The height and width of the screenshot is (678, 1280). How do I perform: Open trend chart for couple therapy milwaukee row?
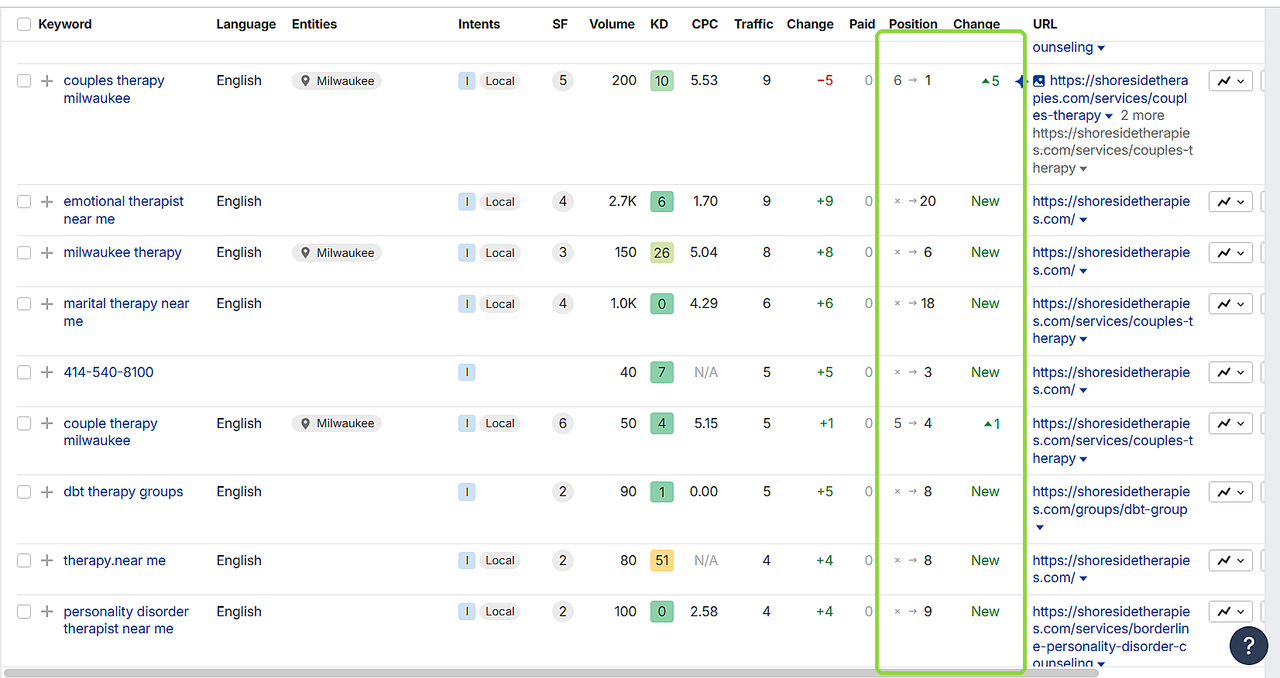(x=1230, y=424)
